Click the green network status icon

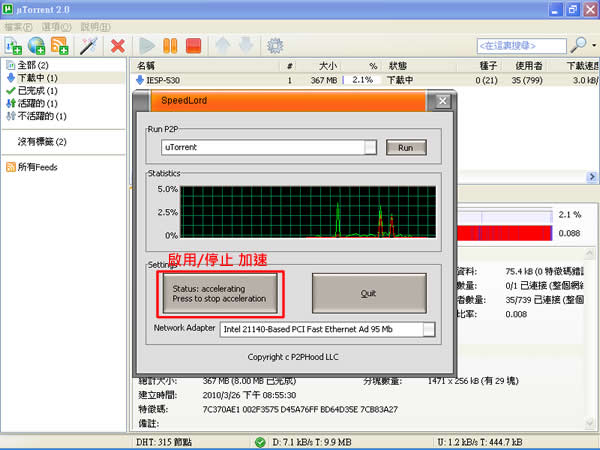click(x=260, y=442)
